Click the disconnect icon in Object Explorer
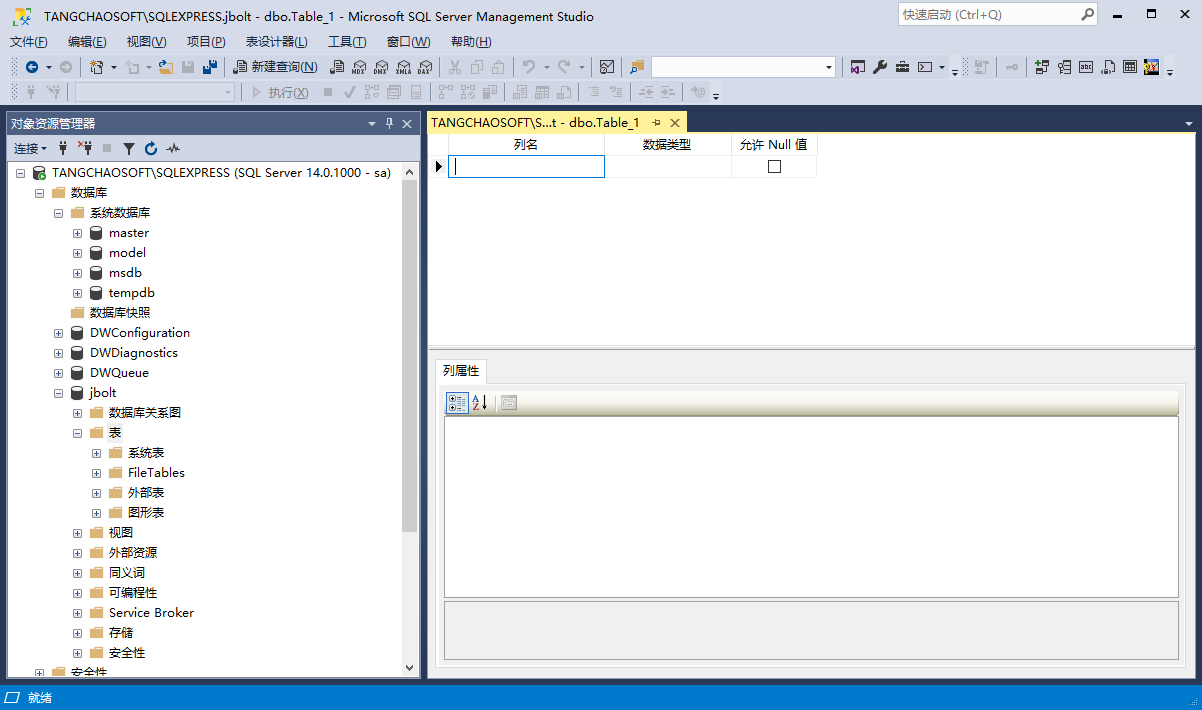 (85, 148)
